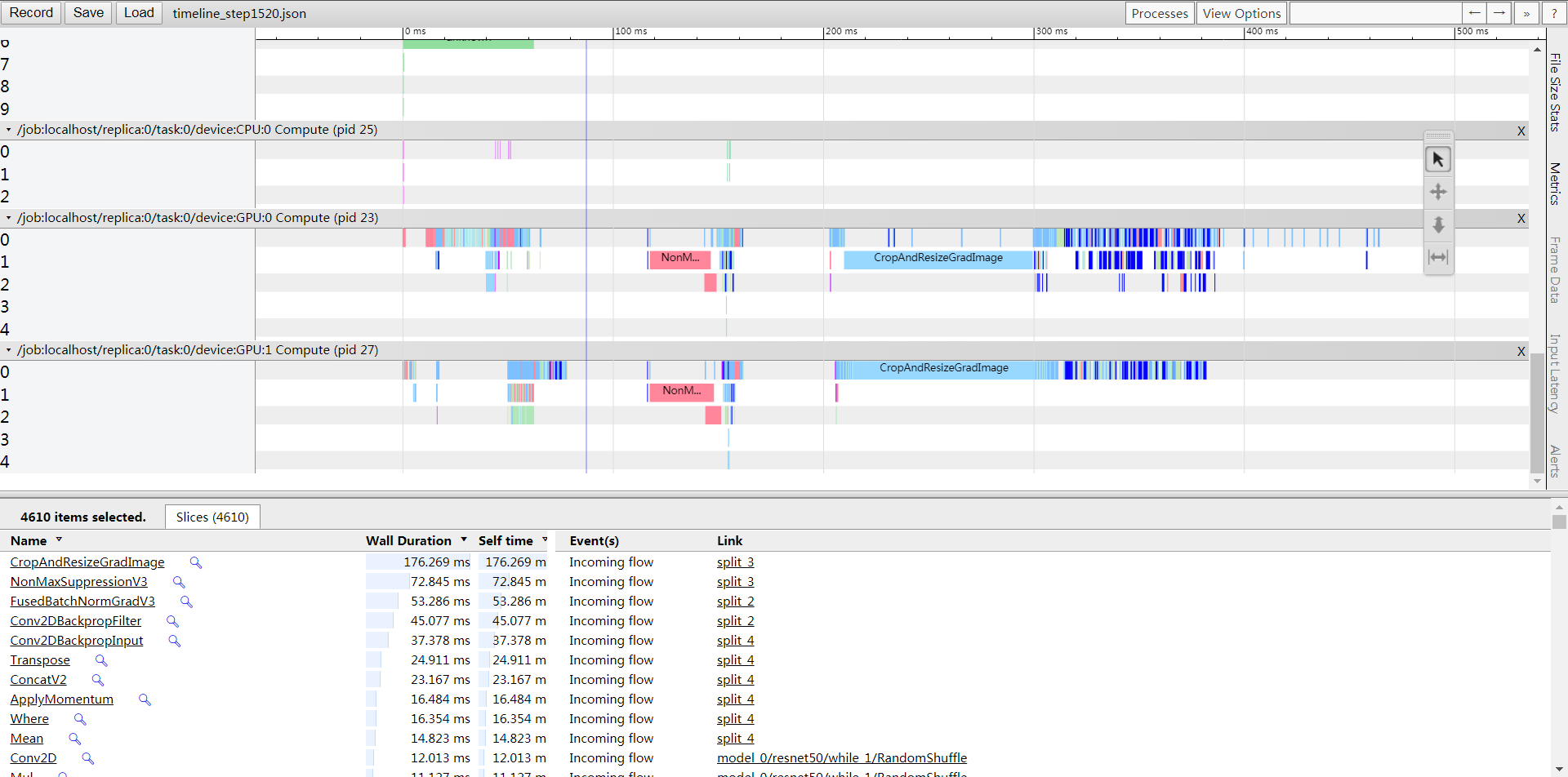Hide the GPU:0 Compute track with its X
The height and width of the screenshot is (777, 1568).
pyautogui.click(x=1521, y=218)
